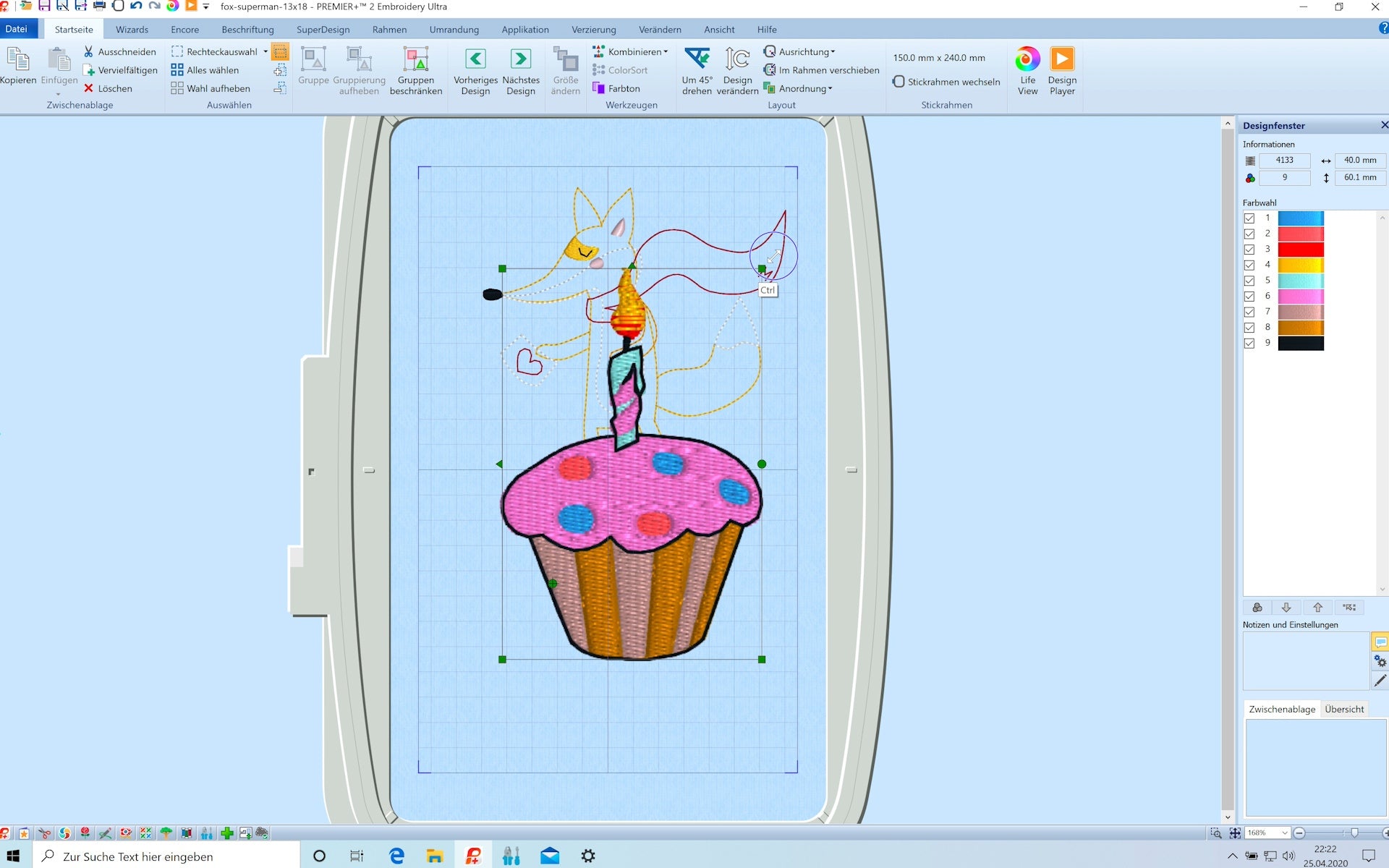Move color up with up arrow button
This screenshot has width=1389, height=868.
tap(1317, 608)
